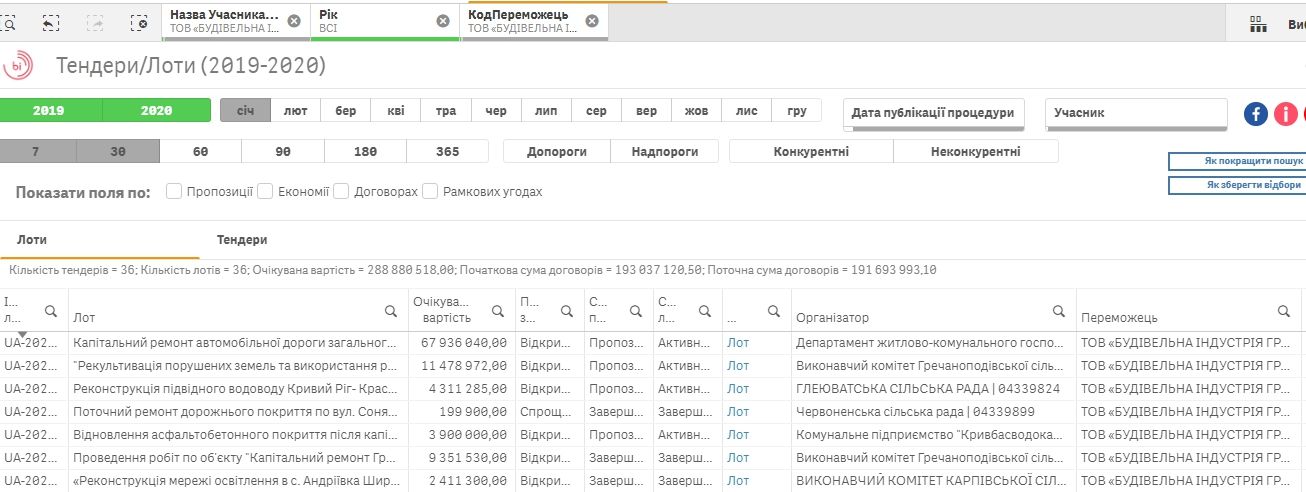Screen dimensions: 1306x492
Task: Filter by Надпороги procedures
Action: pyautogui.click(x=665, y=152)
